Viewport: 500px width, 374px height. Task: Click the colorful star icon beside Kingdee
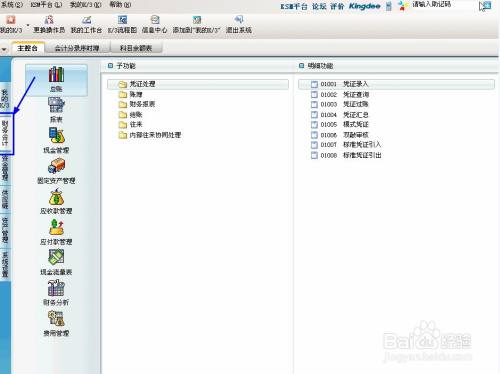coord(403,6)
